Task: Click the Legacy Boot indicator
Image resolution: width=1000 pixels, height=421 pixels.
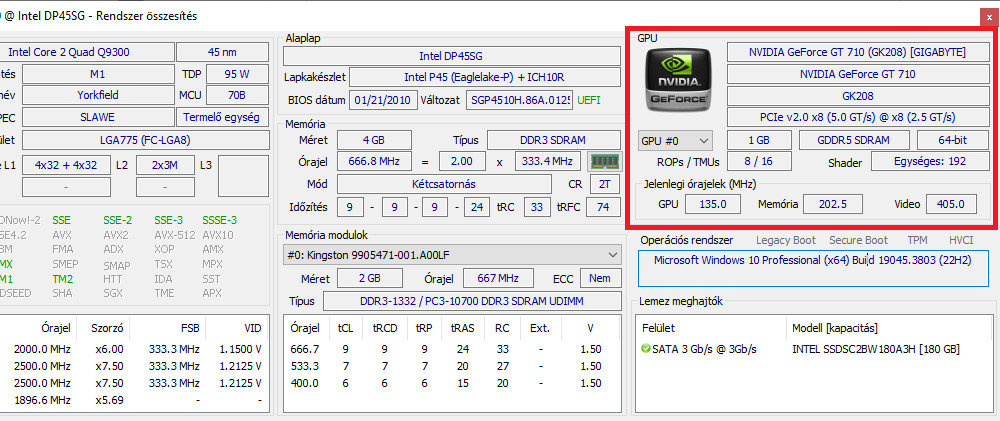Action: 785,240
